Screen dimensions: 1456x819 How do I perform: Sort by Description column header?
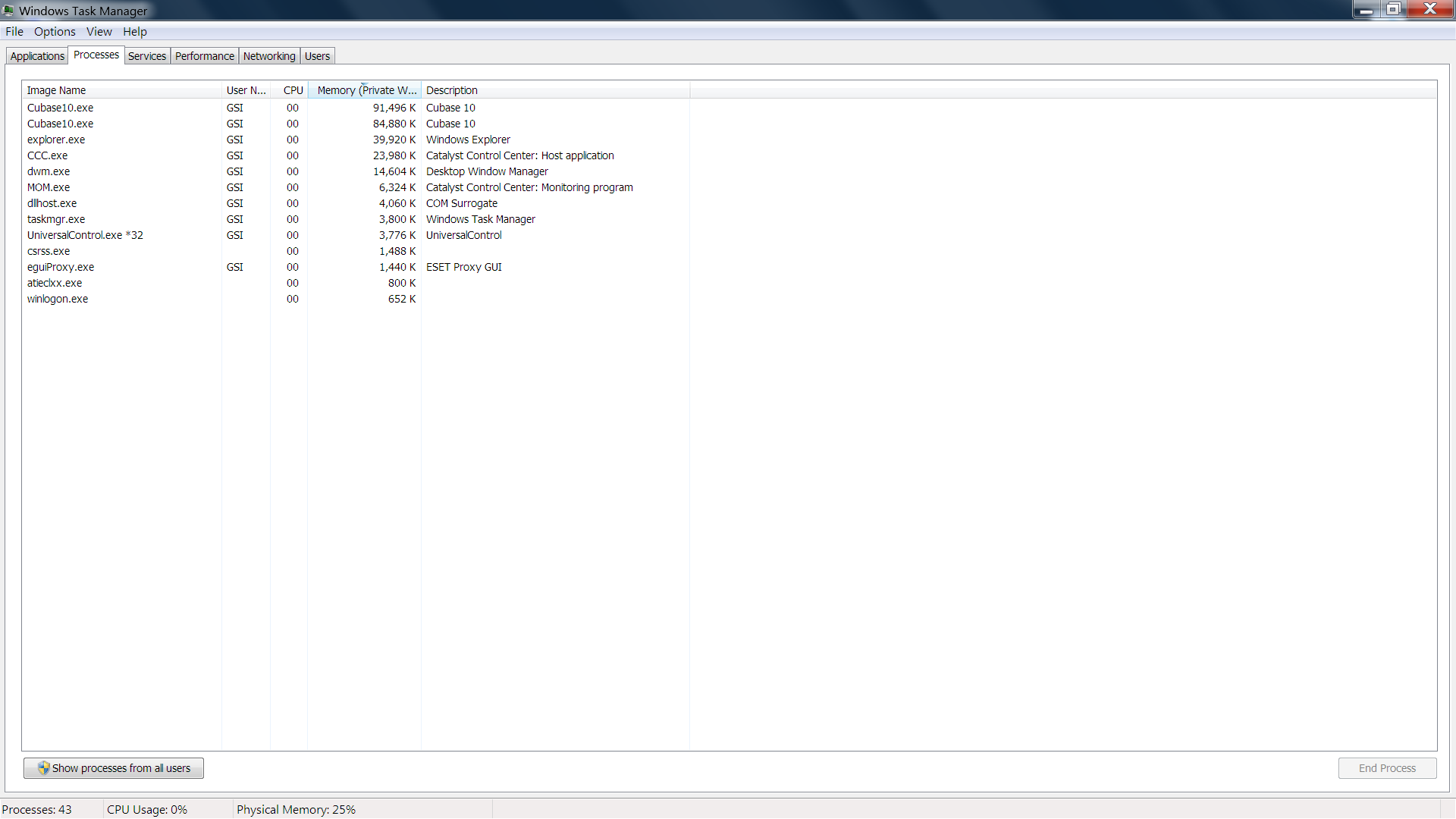555,90
